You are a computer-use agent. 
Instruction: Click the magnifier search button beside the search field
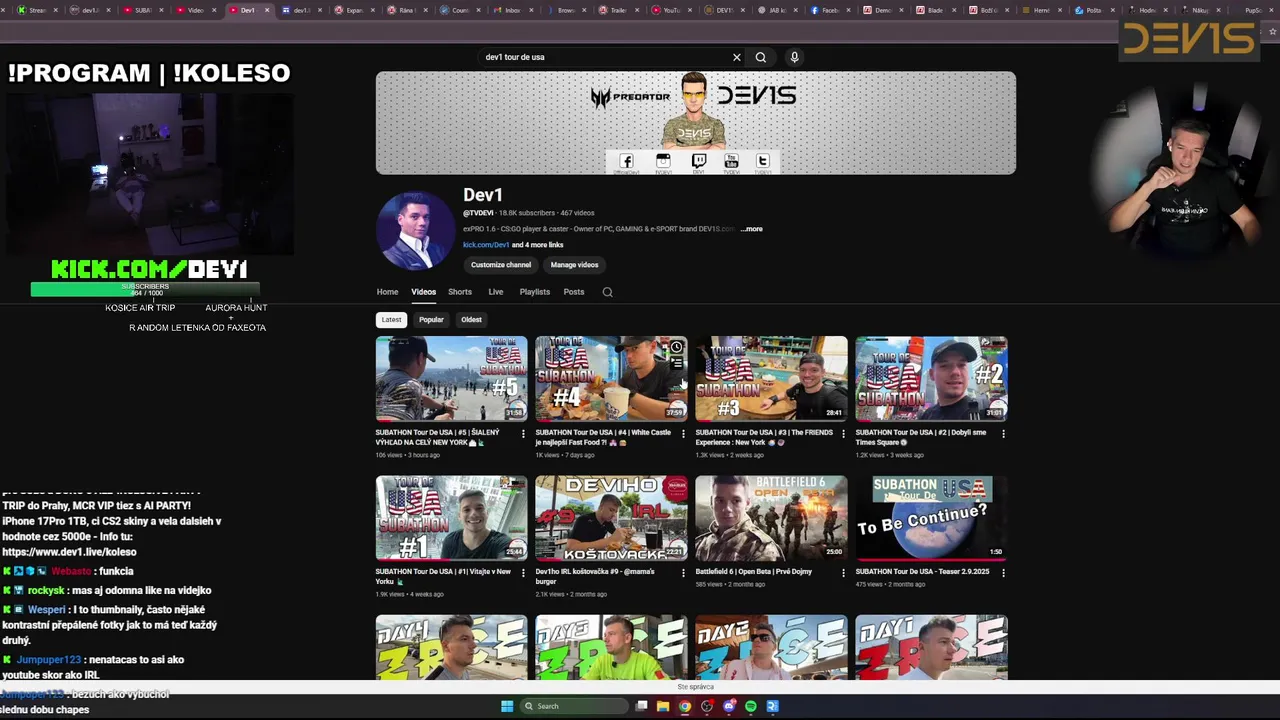(x=761, y=57)
